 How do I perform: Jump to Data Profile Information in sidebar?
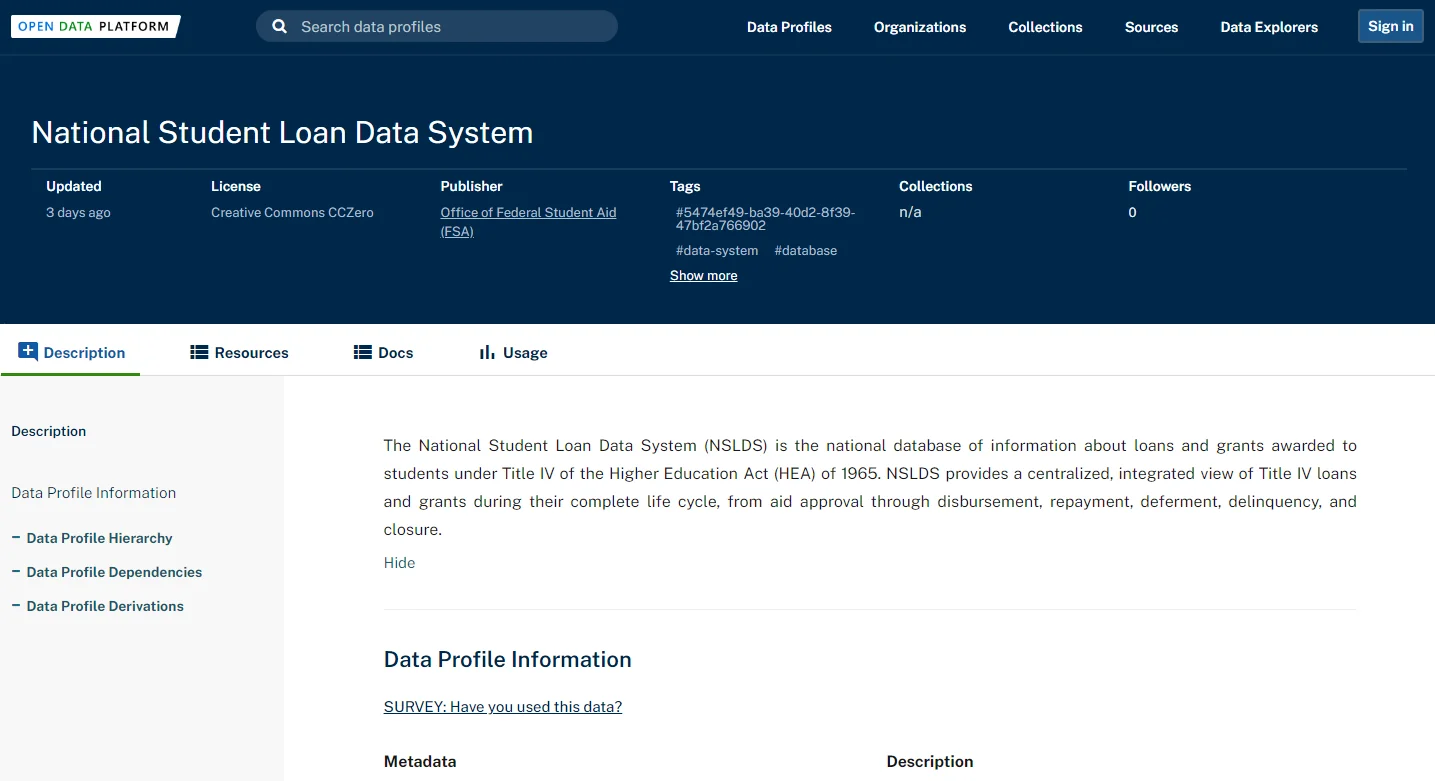[x=94, y=493]
